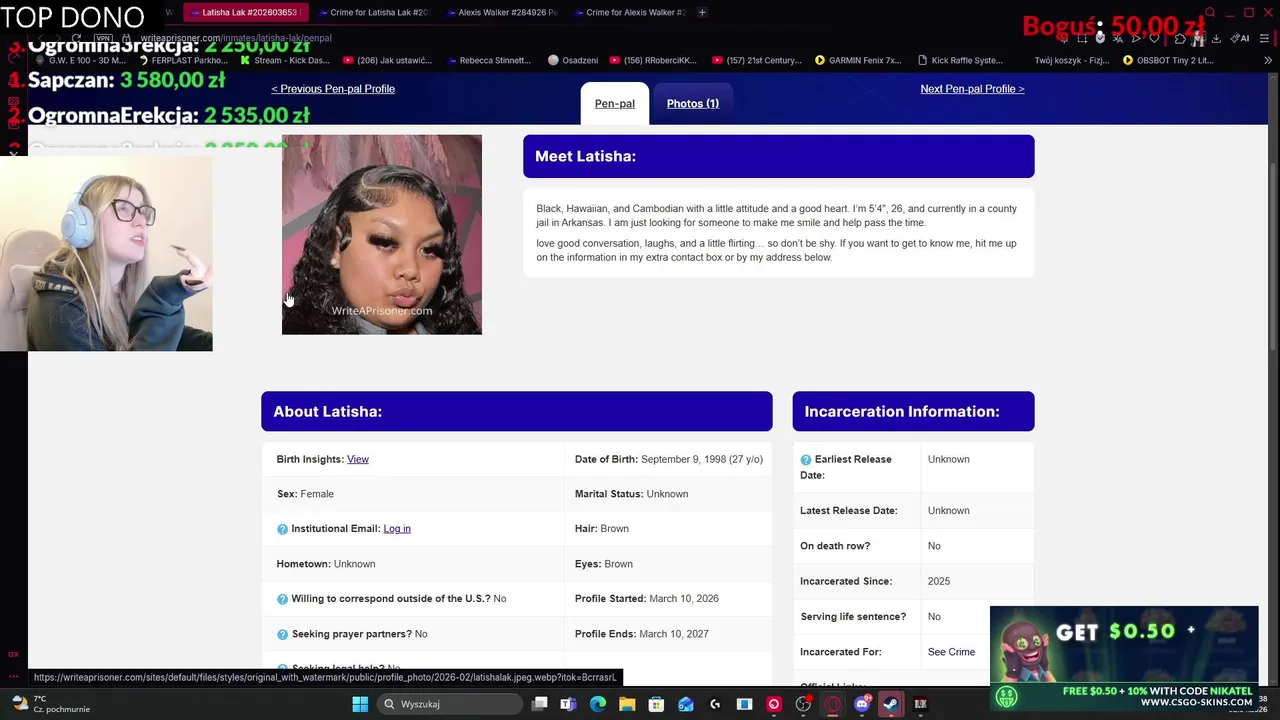Screen dimensions: 1280x720
Task: Open Steam from the taskbar
Action: (x=891, y=704)
